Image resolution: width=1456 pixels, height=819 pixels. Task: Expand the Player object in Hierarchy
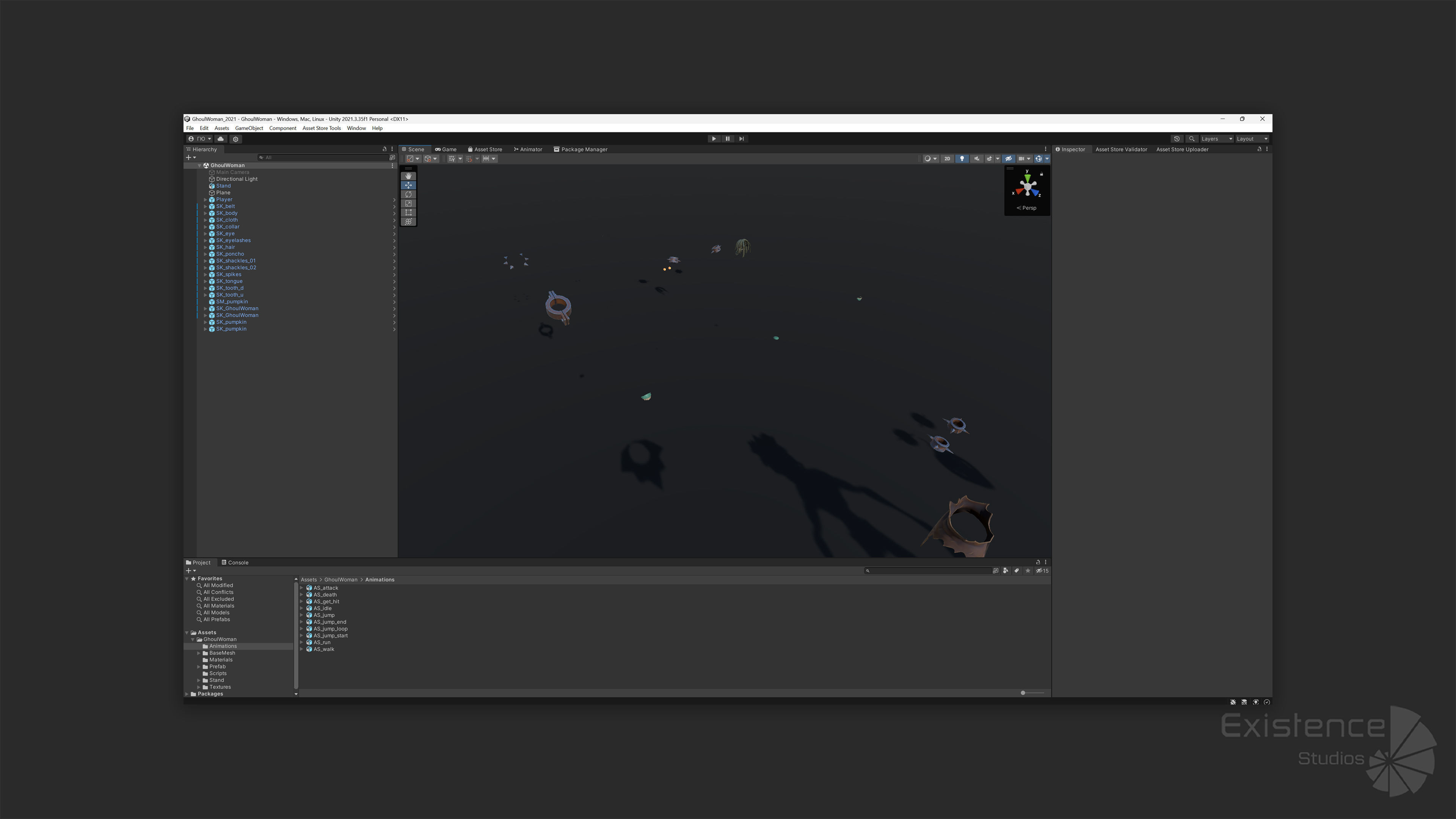(205, 199)
